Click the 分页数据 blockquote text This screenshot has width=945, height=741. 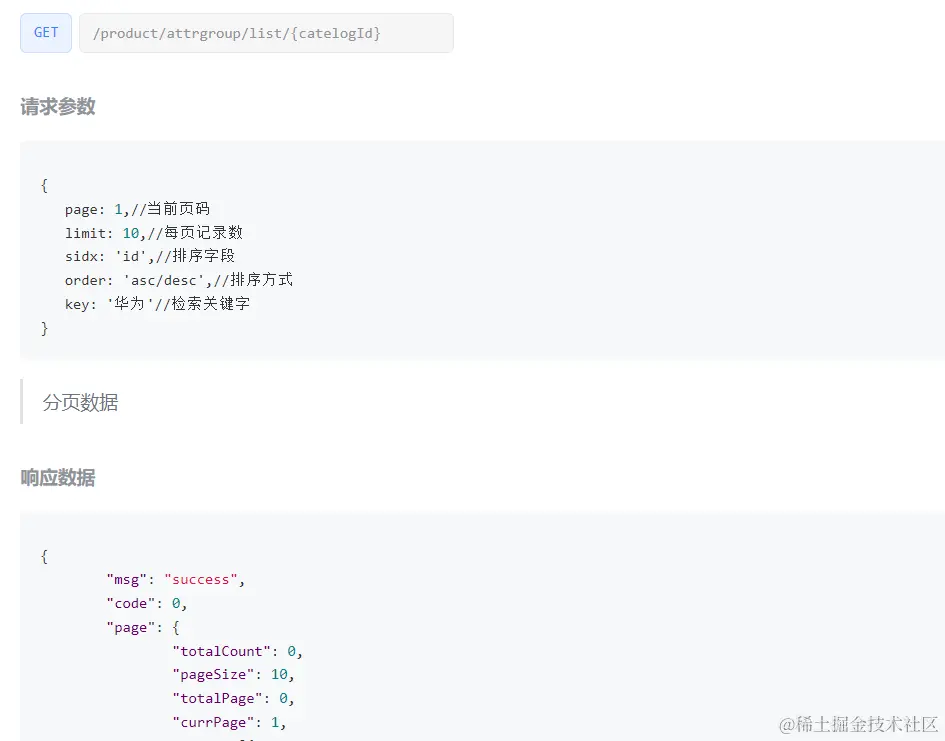click(x=80, y=402)
